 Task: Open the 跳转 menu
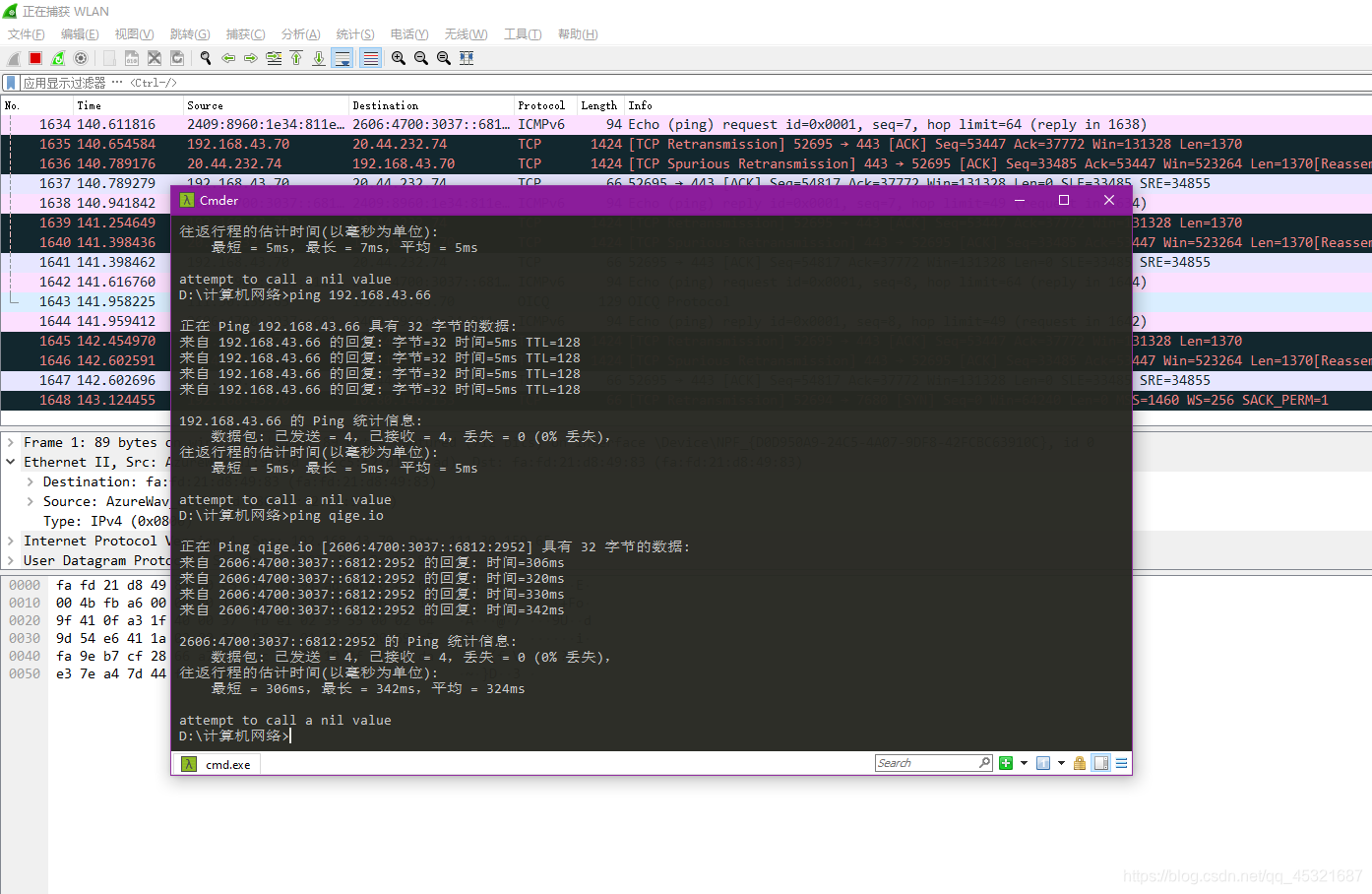[x=190, y=34]
